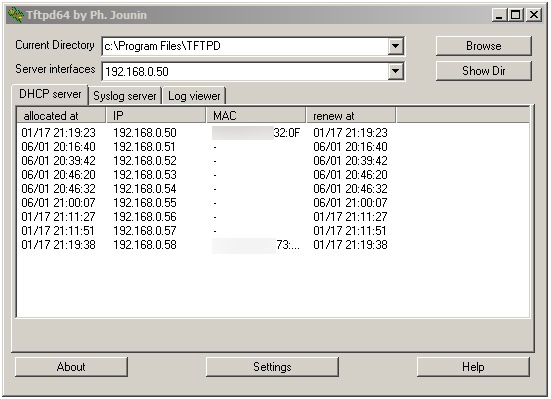Sort by the MAC column header
This screenshot has width=551, height=399.
[x=256, y=116]
